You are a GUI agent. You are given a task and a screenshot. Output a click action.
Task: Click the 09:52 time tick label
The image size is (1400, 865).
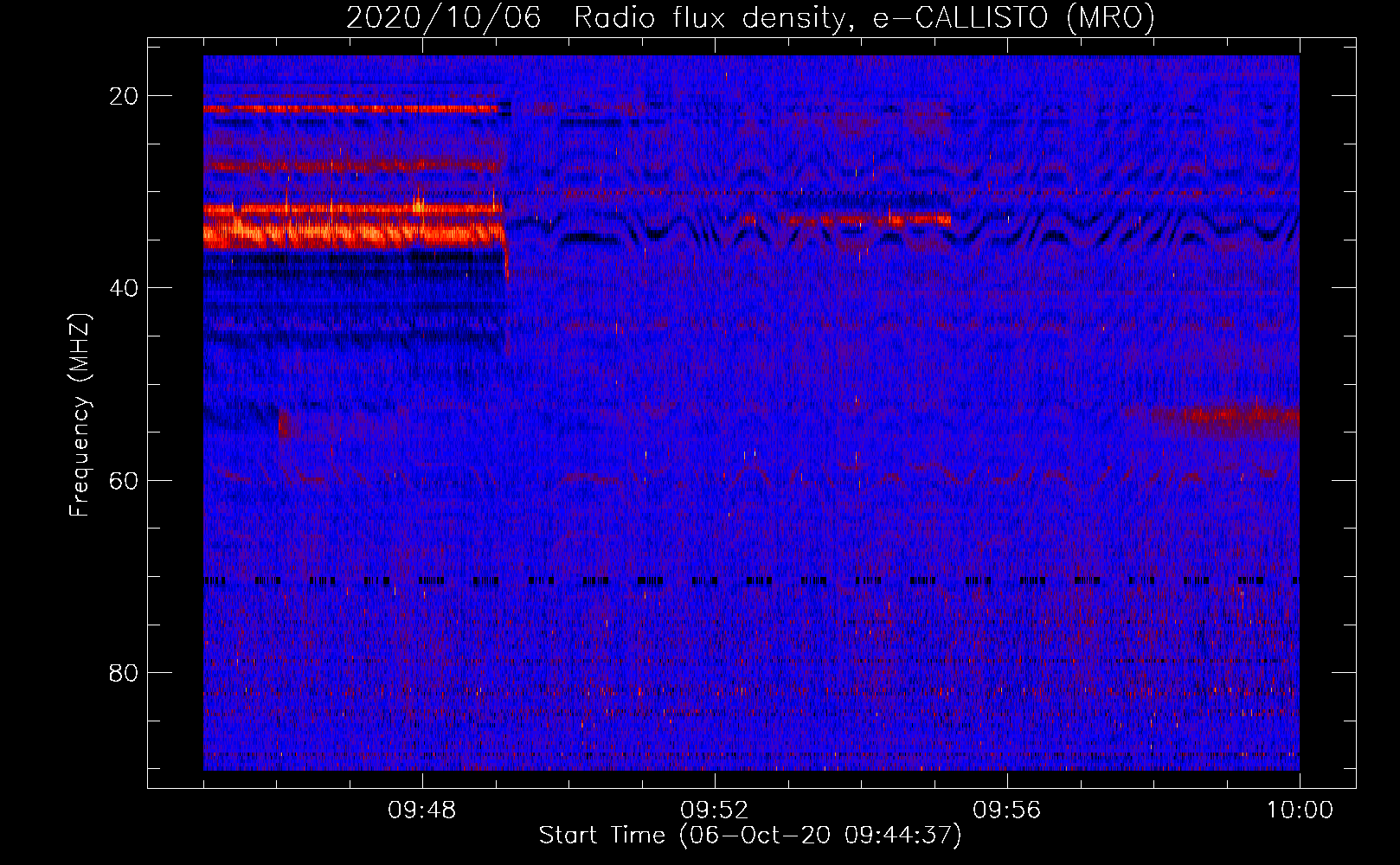point(715,811)
